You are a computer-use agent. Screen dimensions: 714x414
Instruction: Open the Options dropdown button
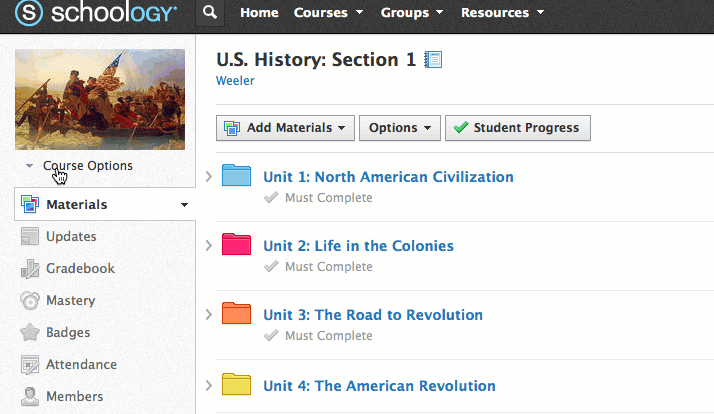tap(399, 128)
